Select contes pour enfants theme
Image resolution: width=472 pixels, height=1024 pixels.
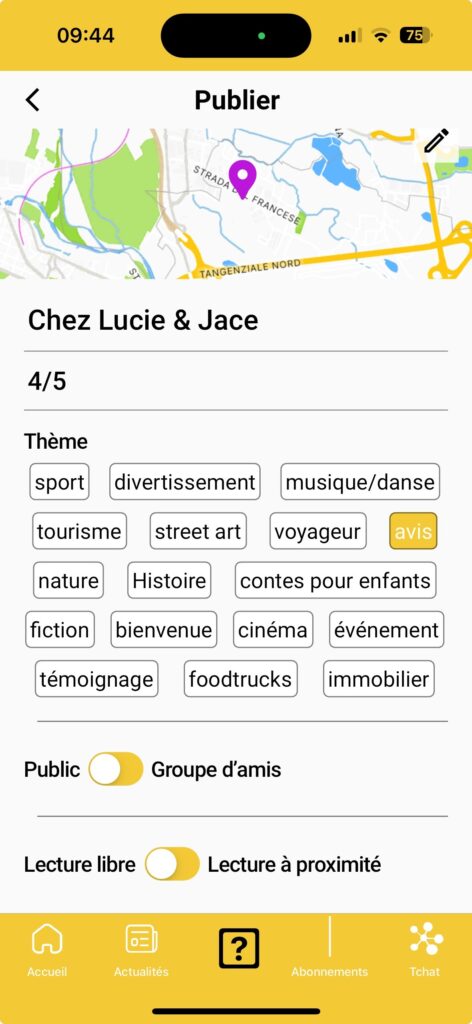pos(336,581)
